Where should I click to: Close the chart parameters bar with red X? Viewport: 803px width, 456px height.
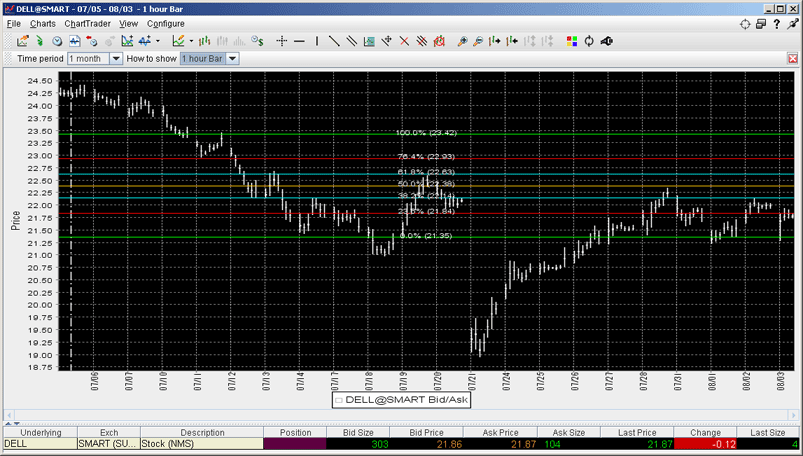tap(793, 58)
